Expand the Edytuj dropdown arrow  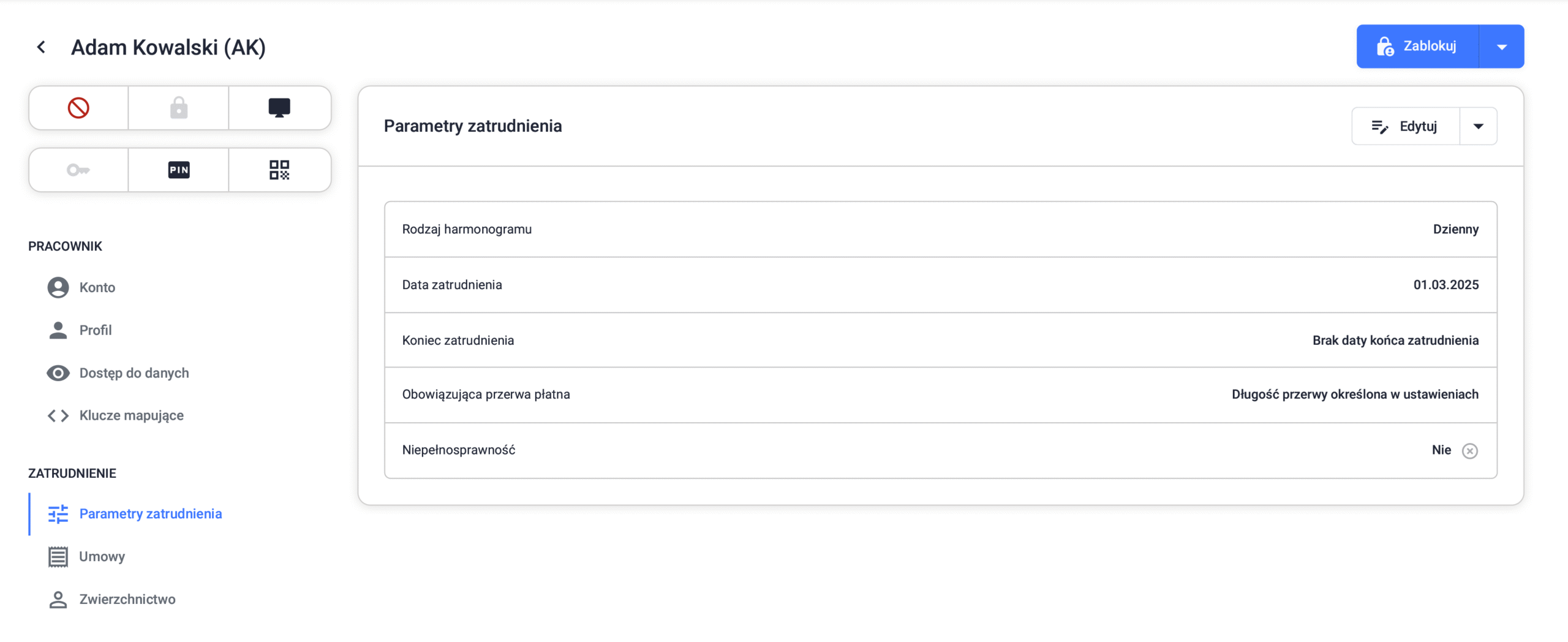pyautogui.click(x=1478, y=126)
